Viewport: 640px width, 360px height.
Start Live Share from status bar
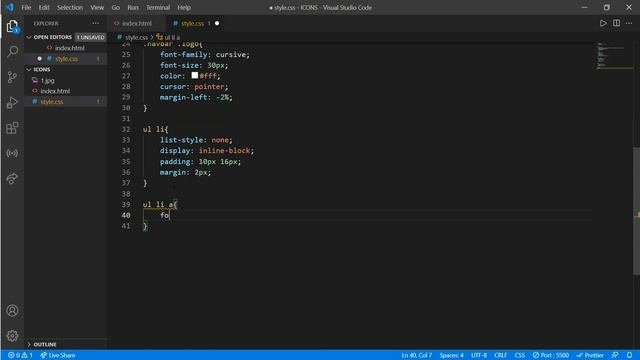pos(58,355)
